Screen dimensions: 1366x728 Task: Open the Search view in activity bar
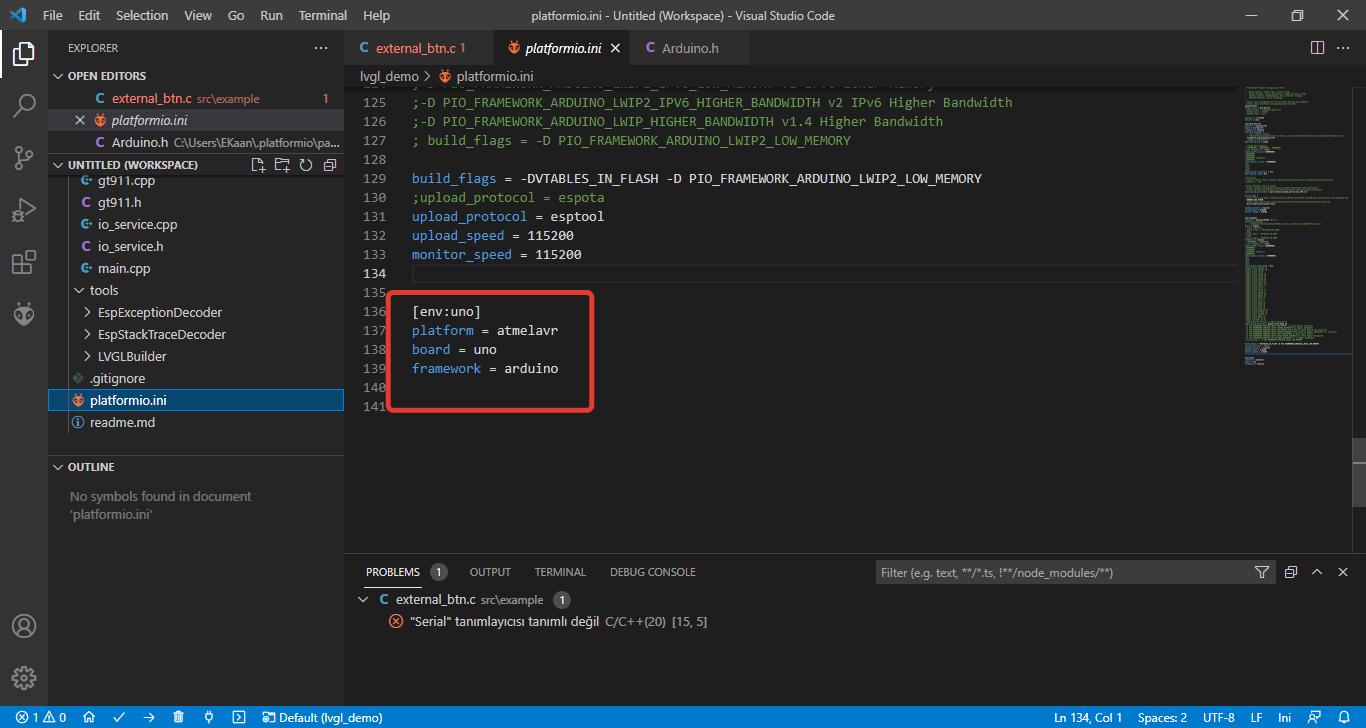click(x=24, y=105)
